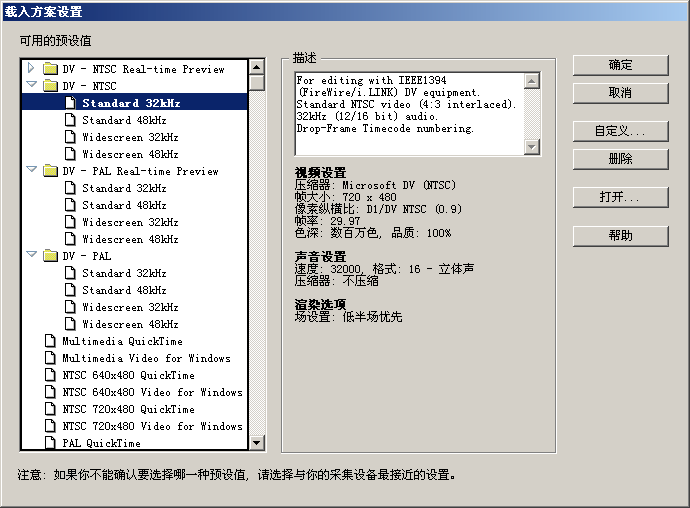Select Widescreen 32kHz under DV - PAL Real-time Preview
The image size is (690, 508).
click(x=130, y=222)
